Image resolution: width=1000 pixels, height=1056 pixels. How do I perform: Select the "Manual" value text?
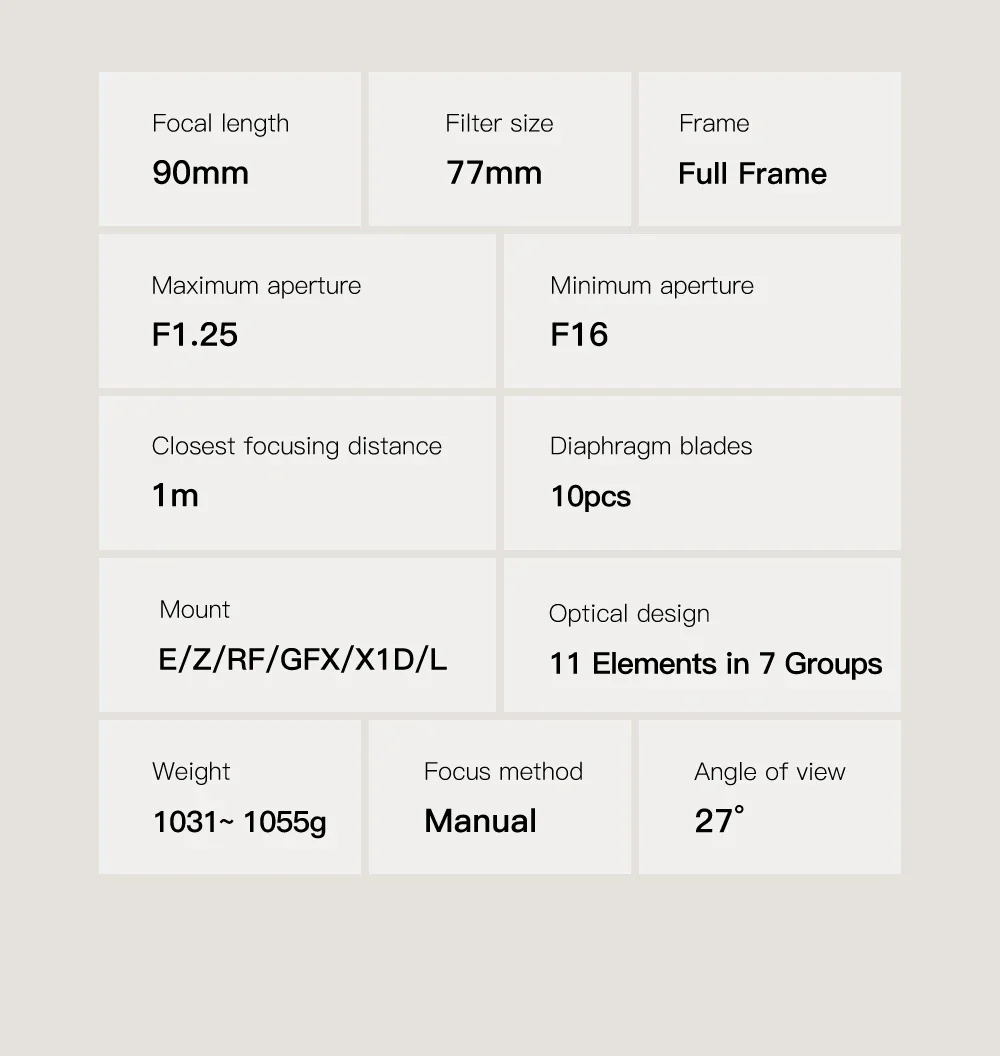(481, 821)
